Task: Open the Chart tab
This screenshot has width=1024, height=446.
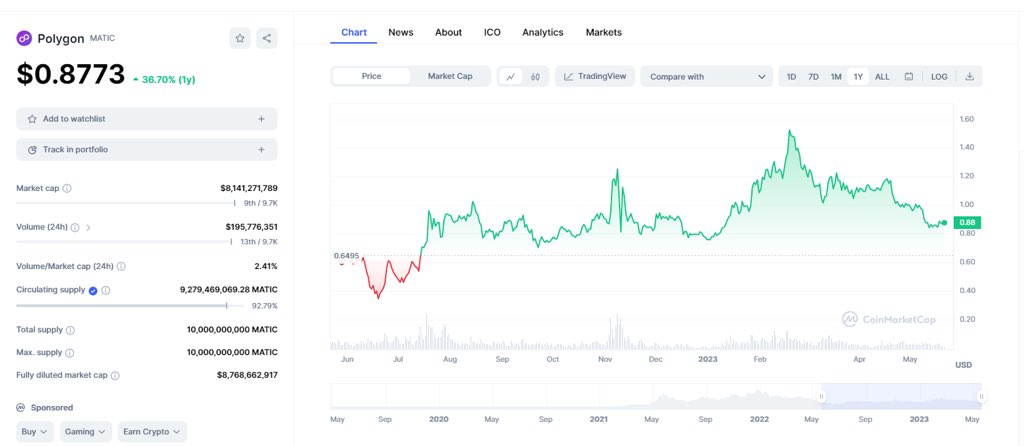Action: (x=354, y=32)
